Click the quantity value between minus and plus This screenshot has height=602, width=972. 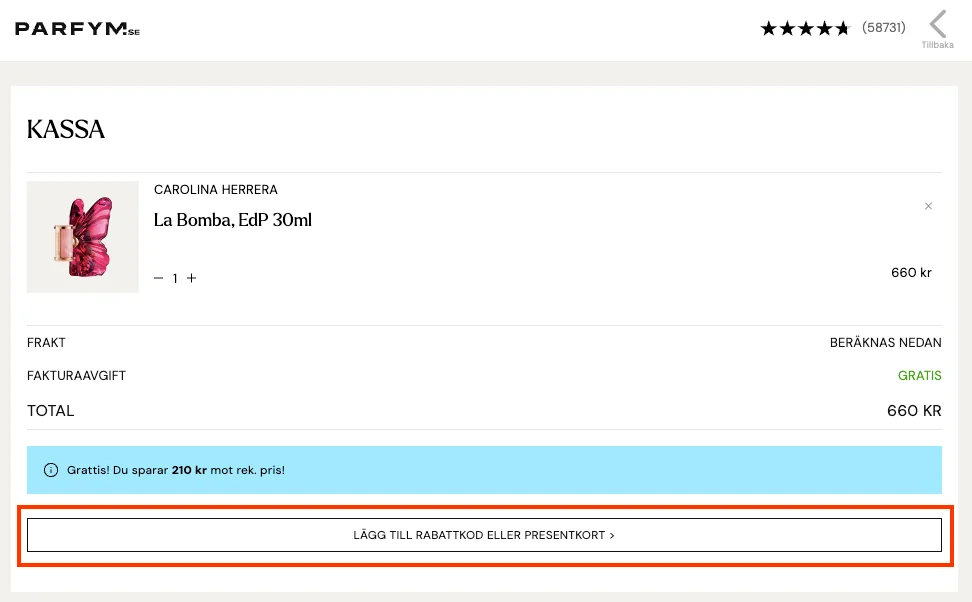tap(175, 278)
